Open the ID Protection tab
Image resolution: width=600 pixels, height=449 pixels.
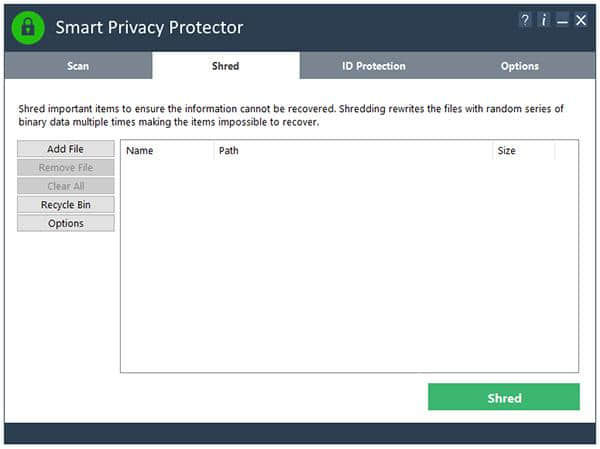click(x=373, y=66)
